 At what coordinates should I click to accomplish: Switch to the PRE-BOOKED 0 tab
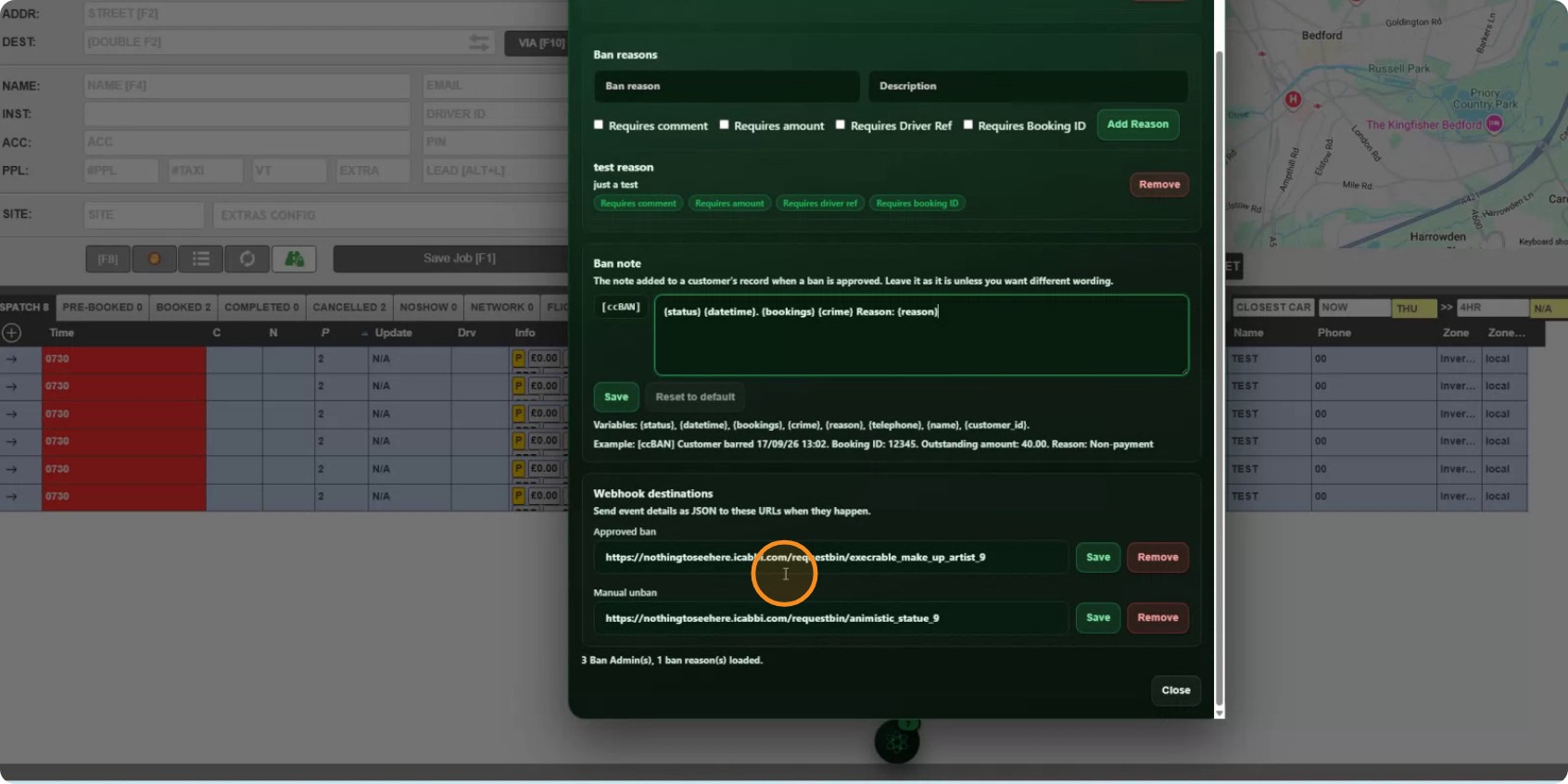103,308
